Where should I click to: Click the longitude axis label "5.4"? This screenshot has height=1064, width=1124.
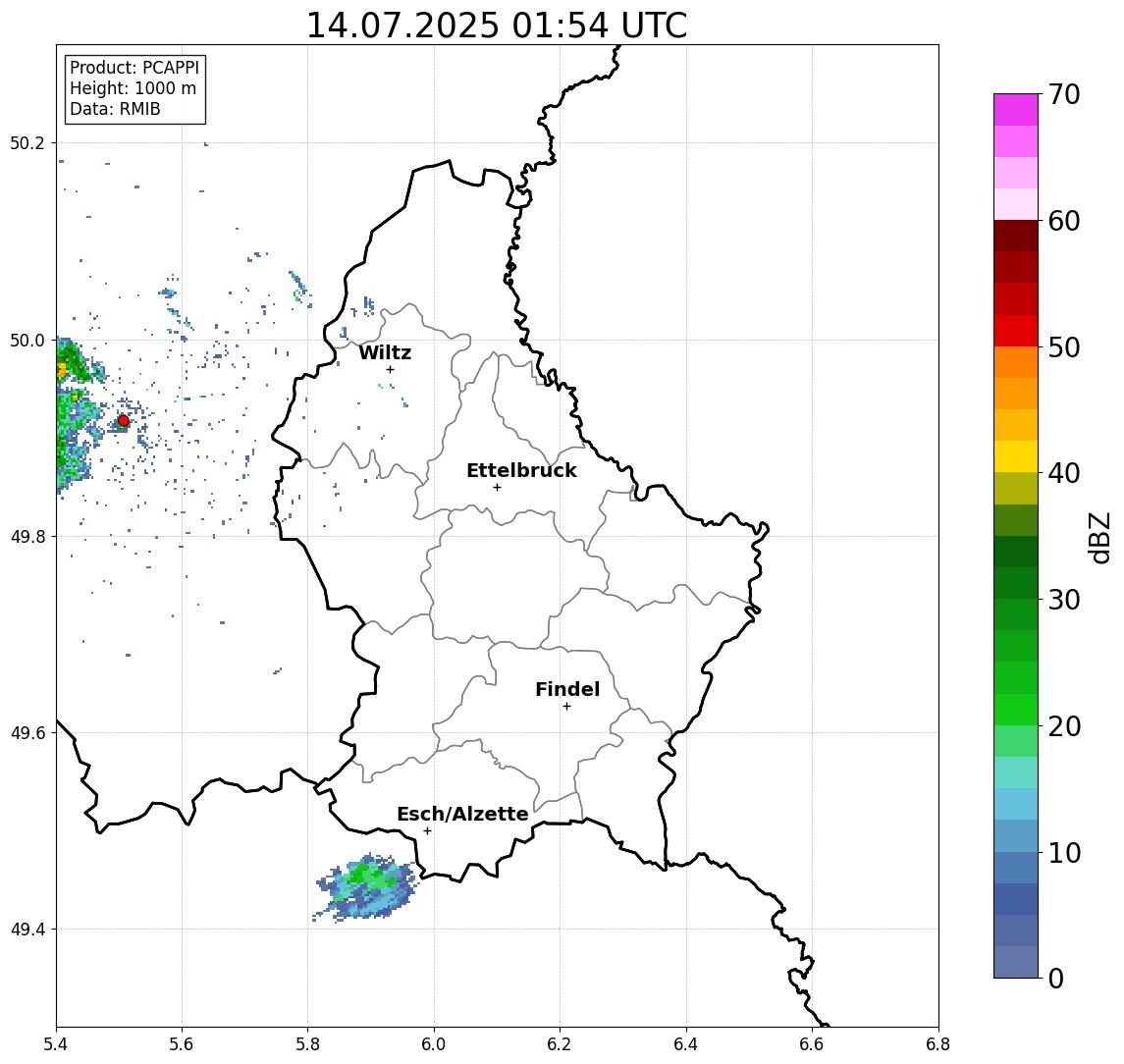click(57, 1044)
